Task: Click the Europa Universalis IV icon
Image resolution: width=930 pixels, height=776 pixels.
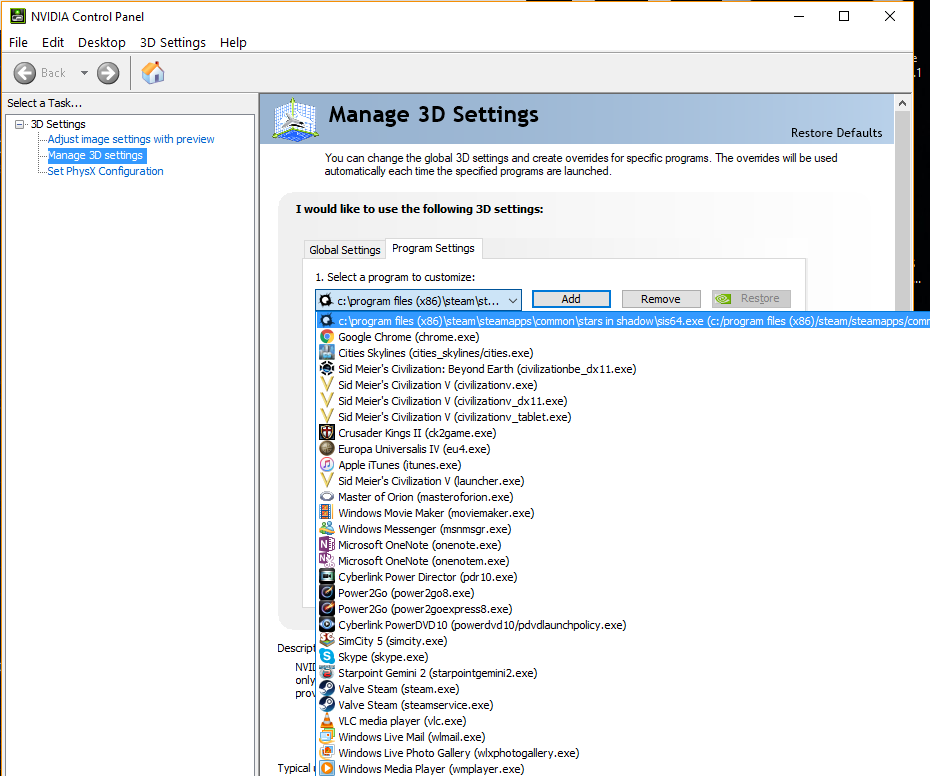Action: click(327, 449)
